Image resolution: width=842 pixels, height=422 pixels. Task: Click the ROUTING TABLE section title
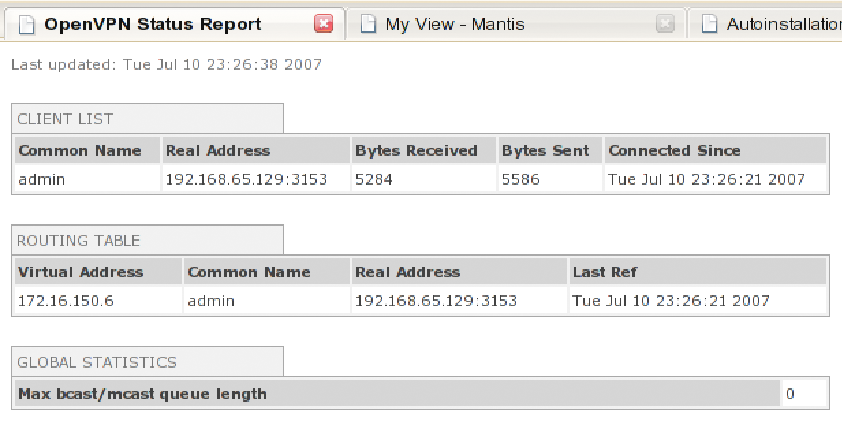(79, 240)
